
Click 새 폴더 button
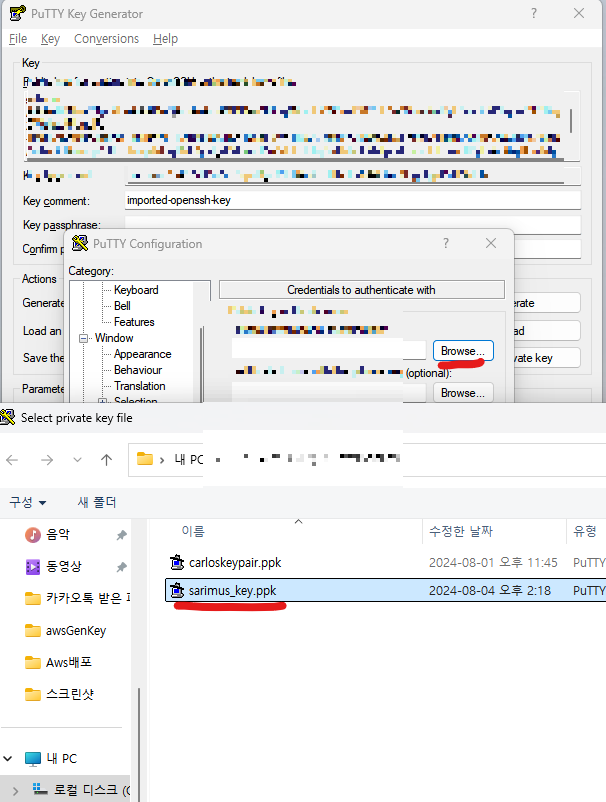click(97, 502)
